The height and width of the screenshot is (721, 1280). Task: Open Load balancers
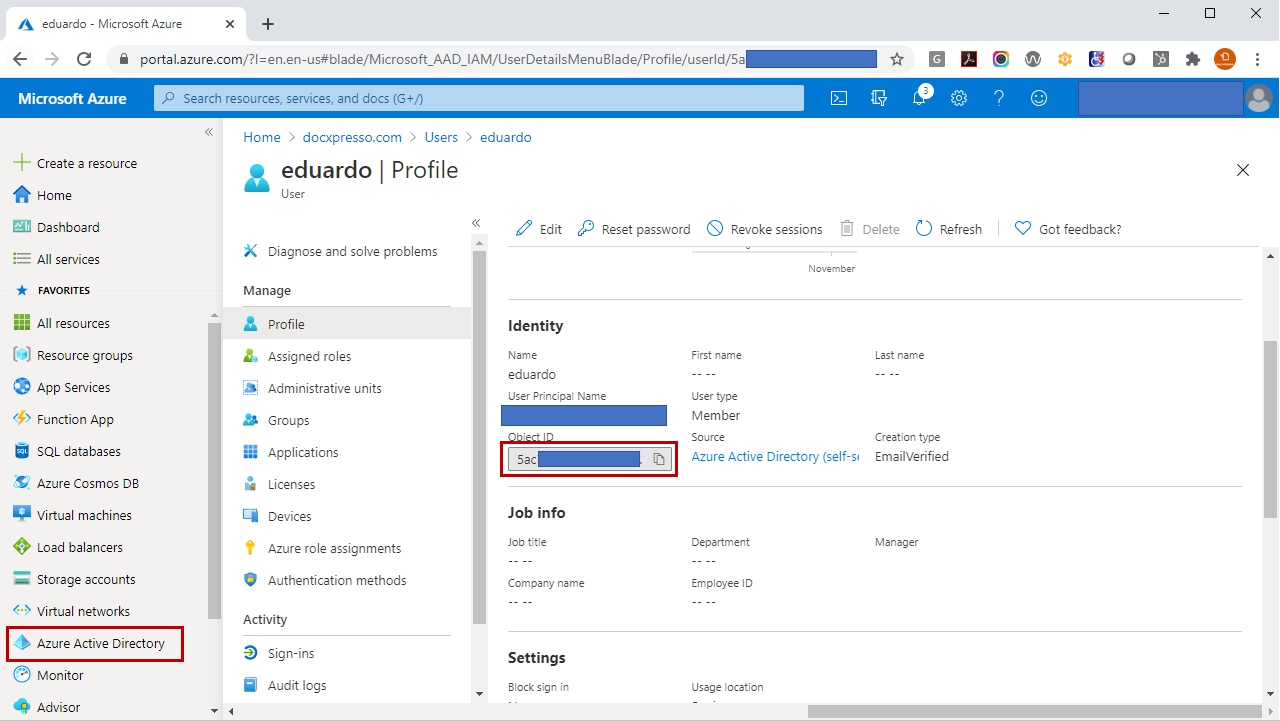tap(68, 547)
